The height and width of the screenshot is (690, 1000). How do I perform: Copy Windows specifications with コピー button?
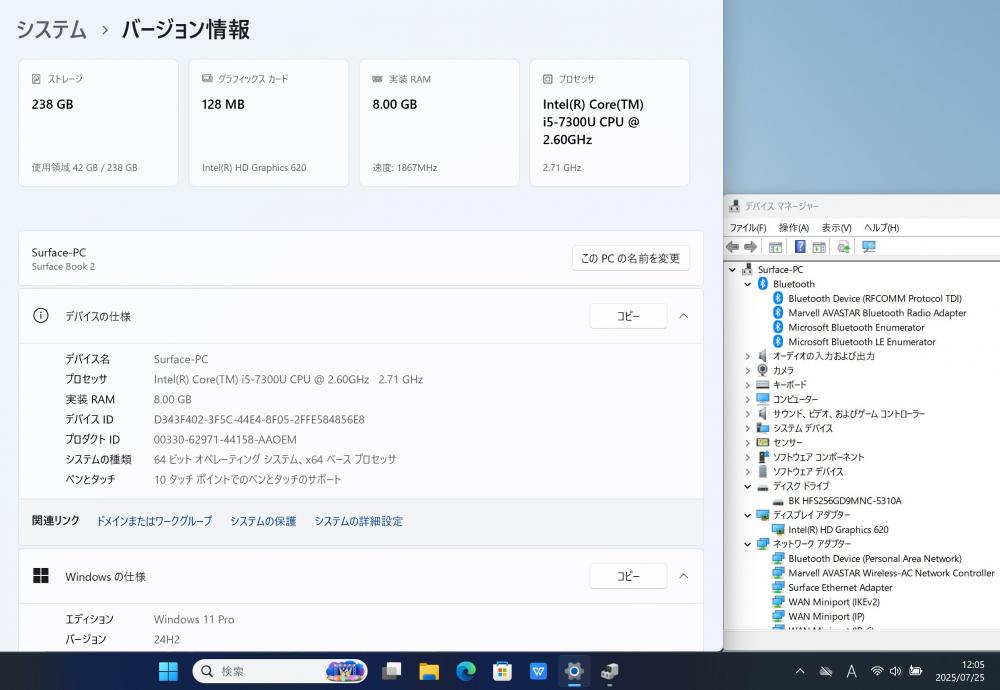(x=628, y=576)
